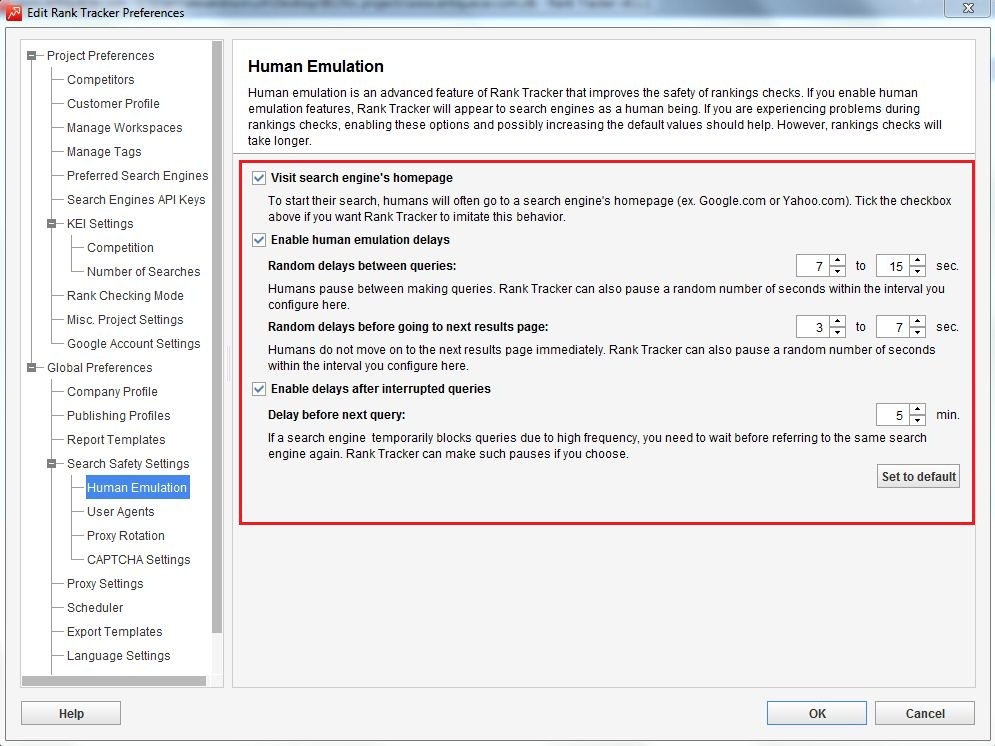Click the Set to default button
This screenshot has width=995, height=746.
(918, 476)
